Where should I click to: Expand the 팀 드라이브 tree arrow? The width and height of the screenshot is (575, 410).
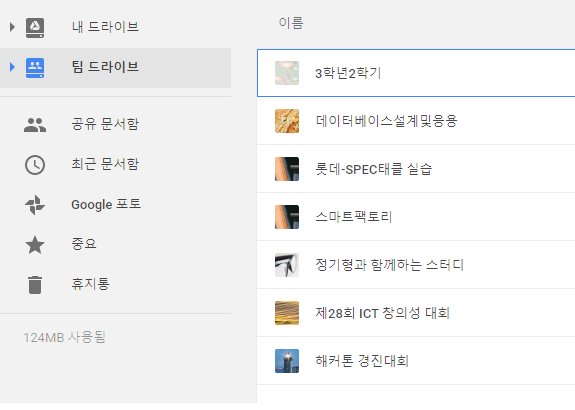pos(12,67)
